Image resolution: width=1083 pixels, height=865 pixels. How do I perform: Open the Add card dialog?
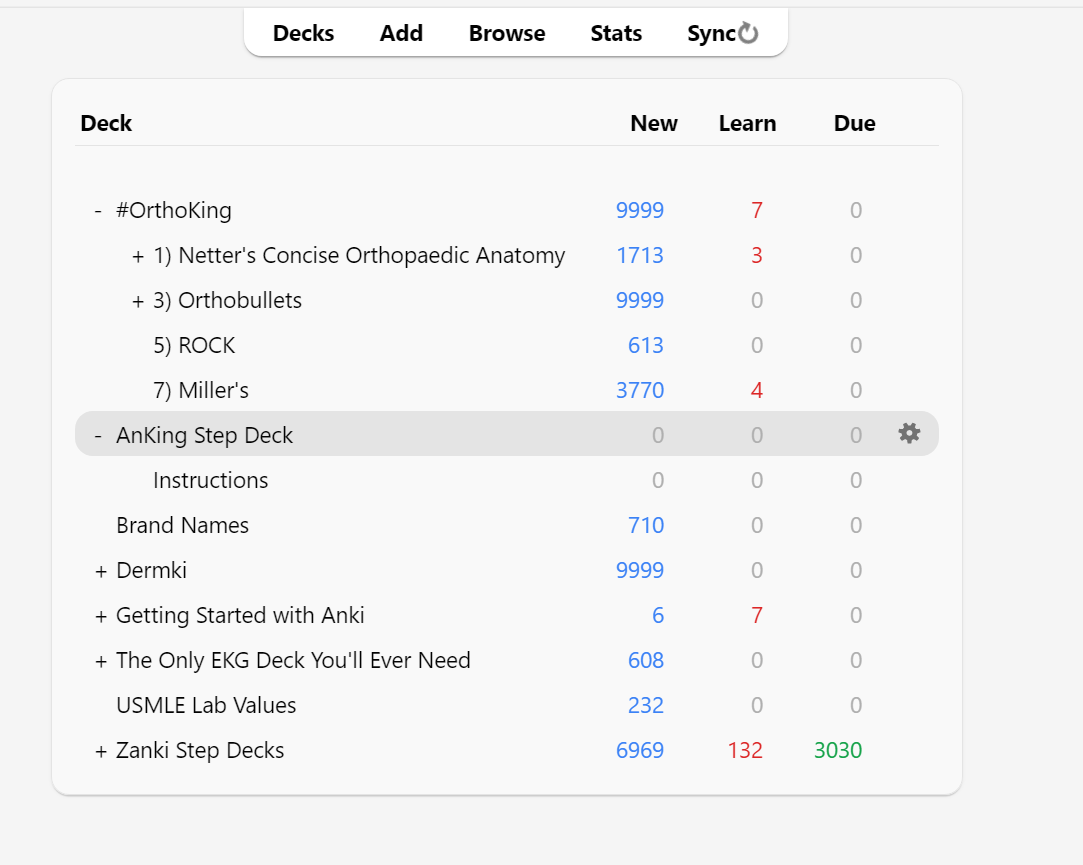(x=401, y=33)
